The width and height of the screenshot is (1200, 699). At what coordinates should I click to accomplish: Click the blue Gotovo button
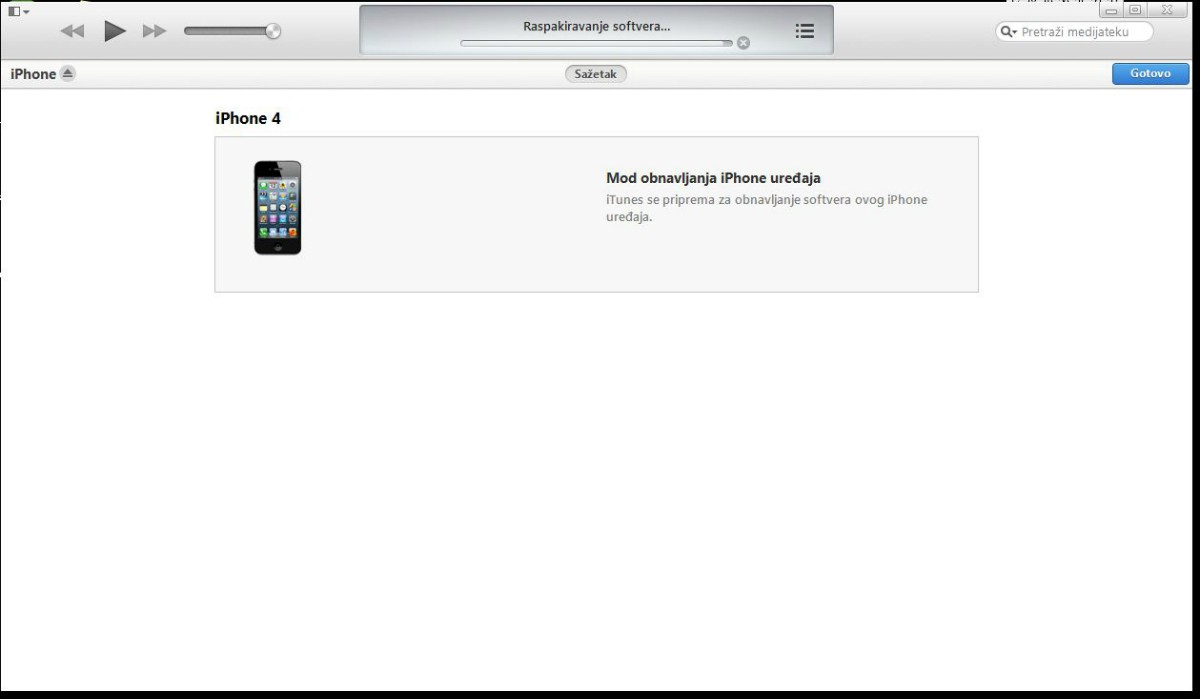[1150, 74]
